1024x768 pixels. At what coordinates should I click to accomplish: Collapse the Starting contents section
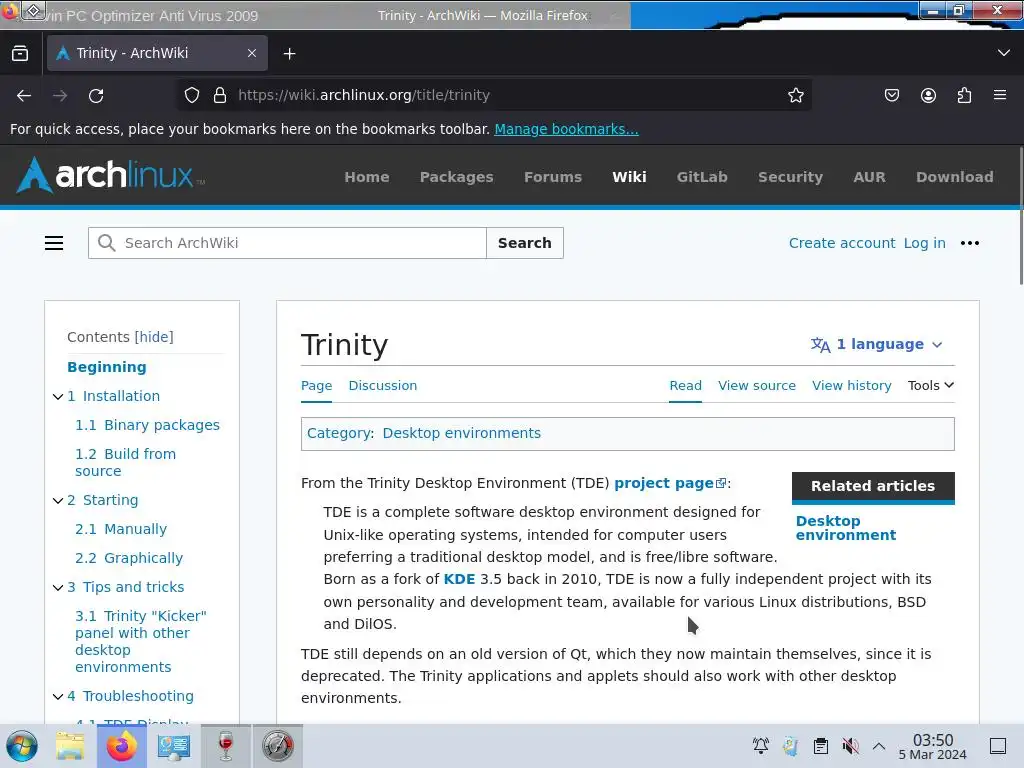[x=58, y=500]
